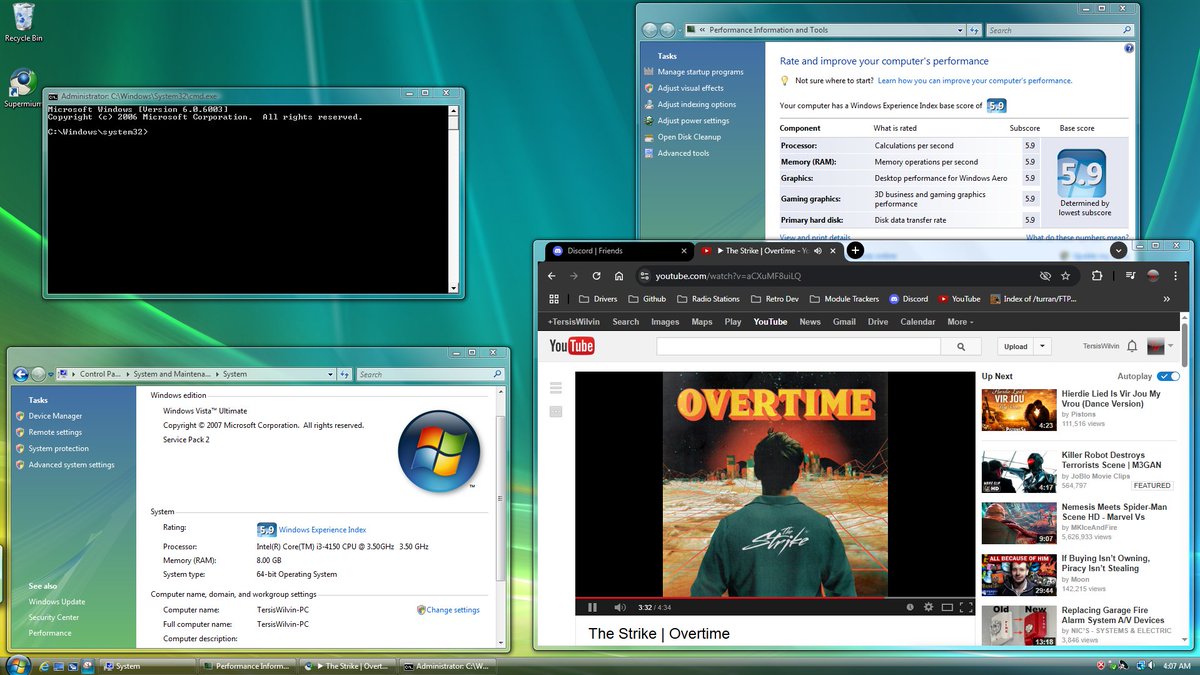Open the Drivers bookmarks folder

point(598,298)
